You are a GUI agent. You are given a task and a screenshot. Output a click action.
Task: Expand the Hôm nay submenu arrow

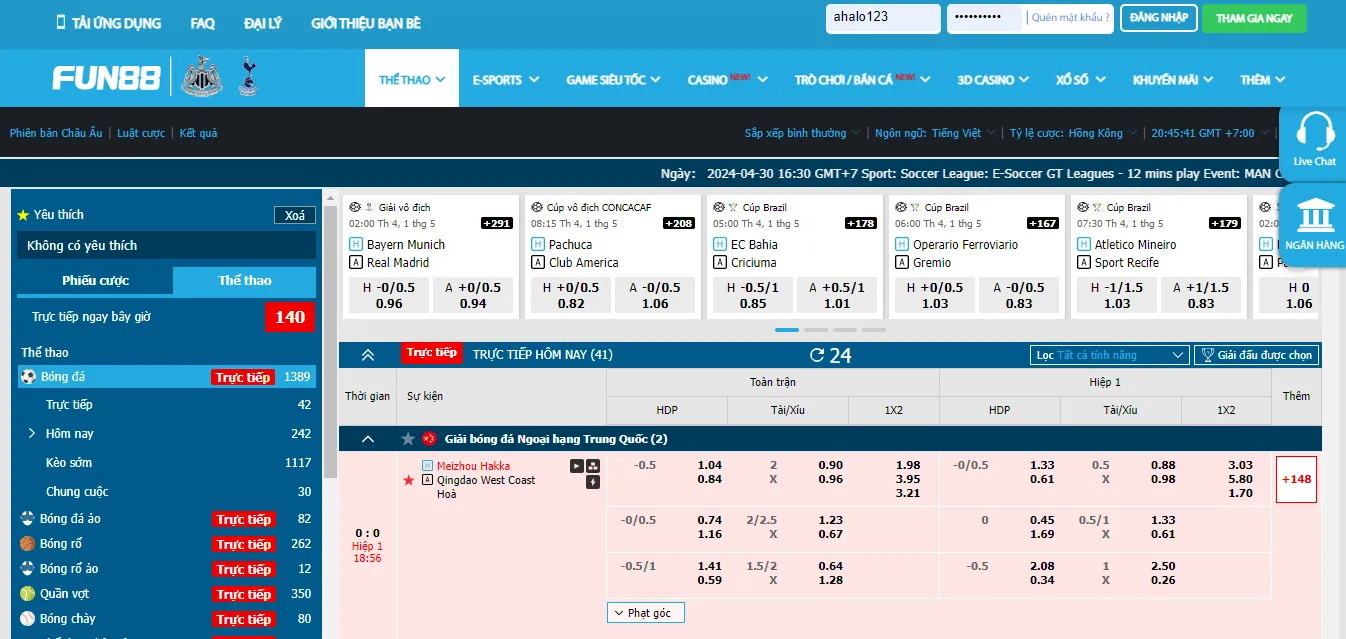coord(31,433)
